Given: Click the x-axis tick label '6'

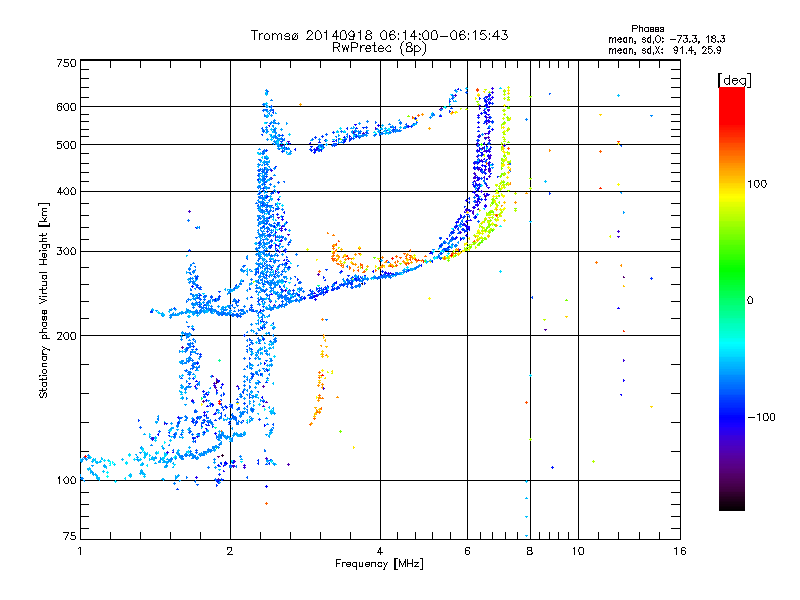Looking at the screenshot, I should click(467, 551).
